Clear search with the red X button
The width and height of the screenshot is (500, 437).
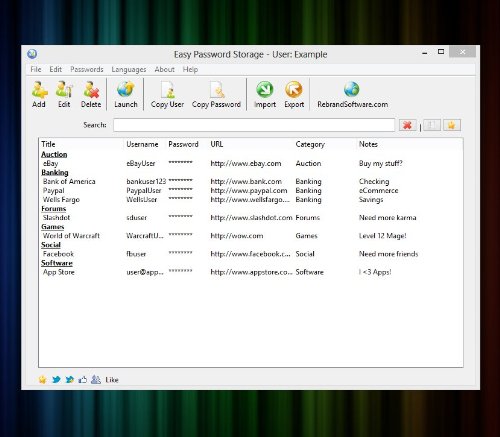[x=408, y=125]
